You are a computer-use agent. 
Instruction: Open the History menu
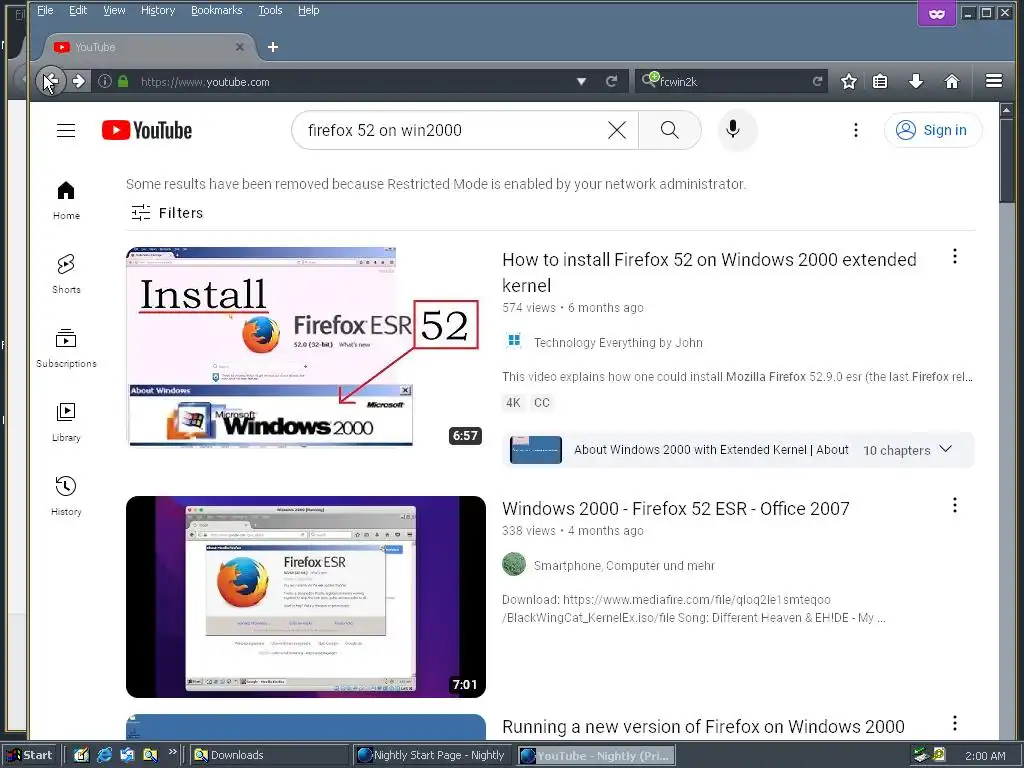(x=158, y=10)
